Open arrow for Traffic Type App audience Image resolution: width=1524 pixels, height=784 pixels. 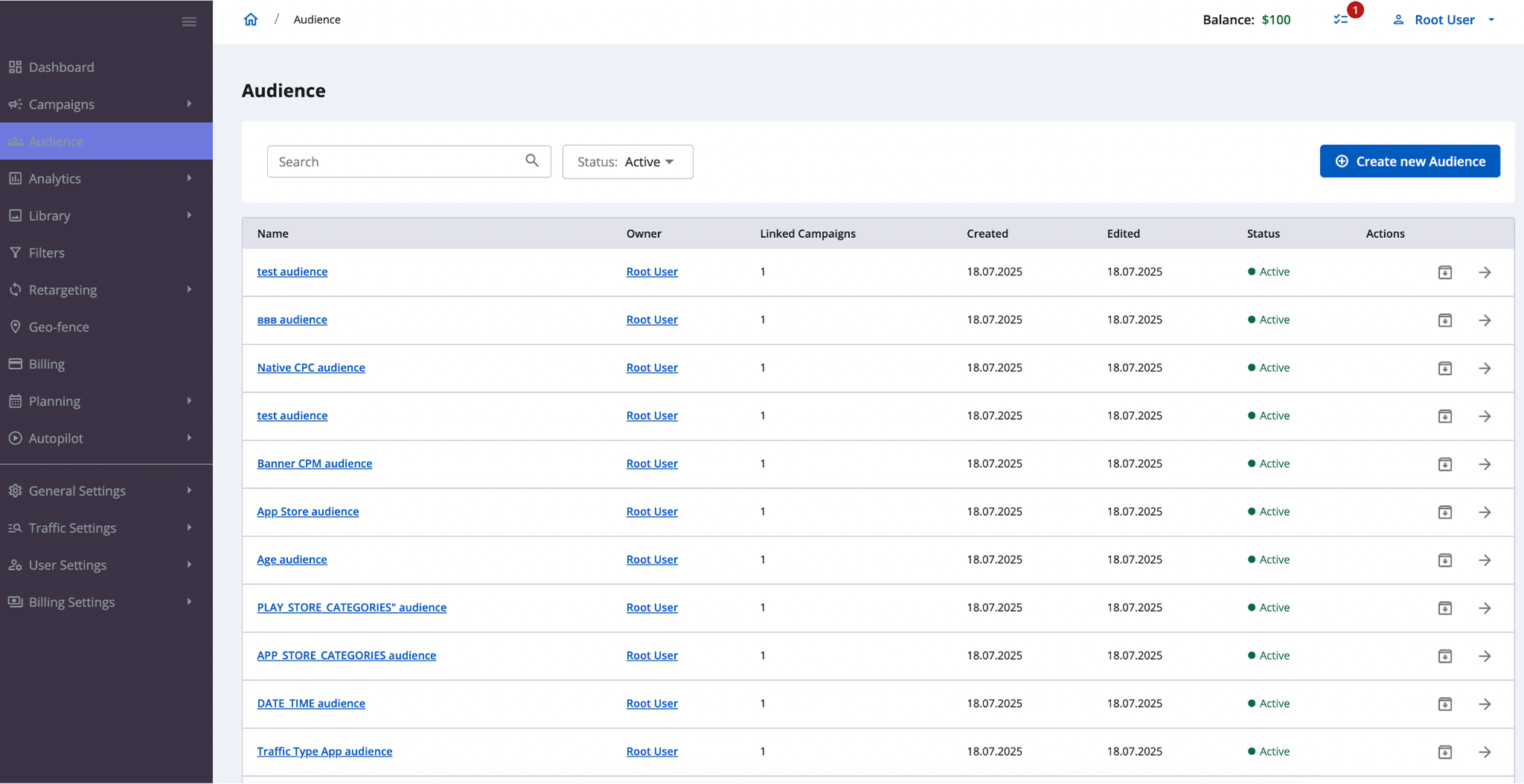click(x=1485, y=752)
